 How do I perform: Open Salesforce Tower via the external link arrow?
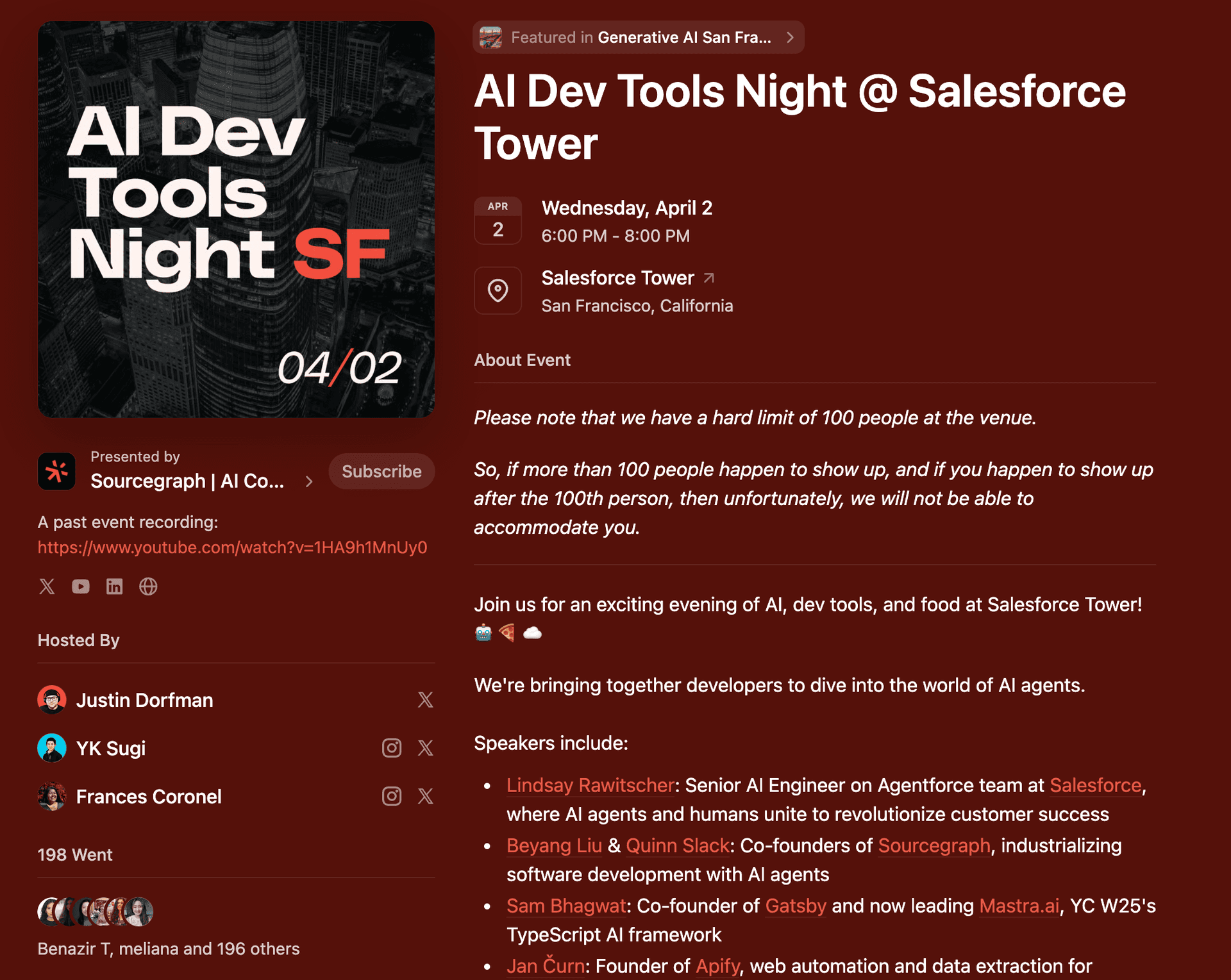pyautogui.click(x=709, y=278)
